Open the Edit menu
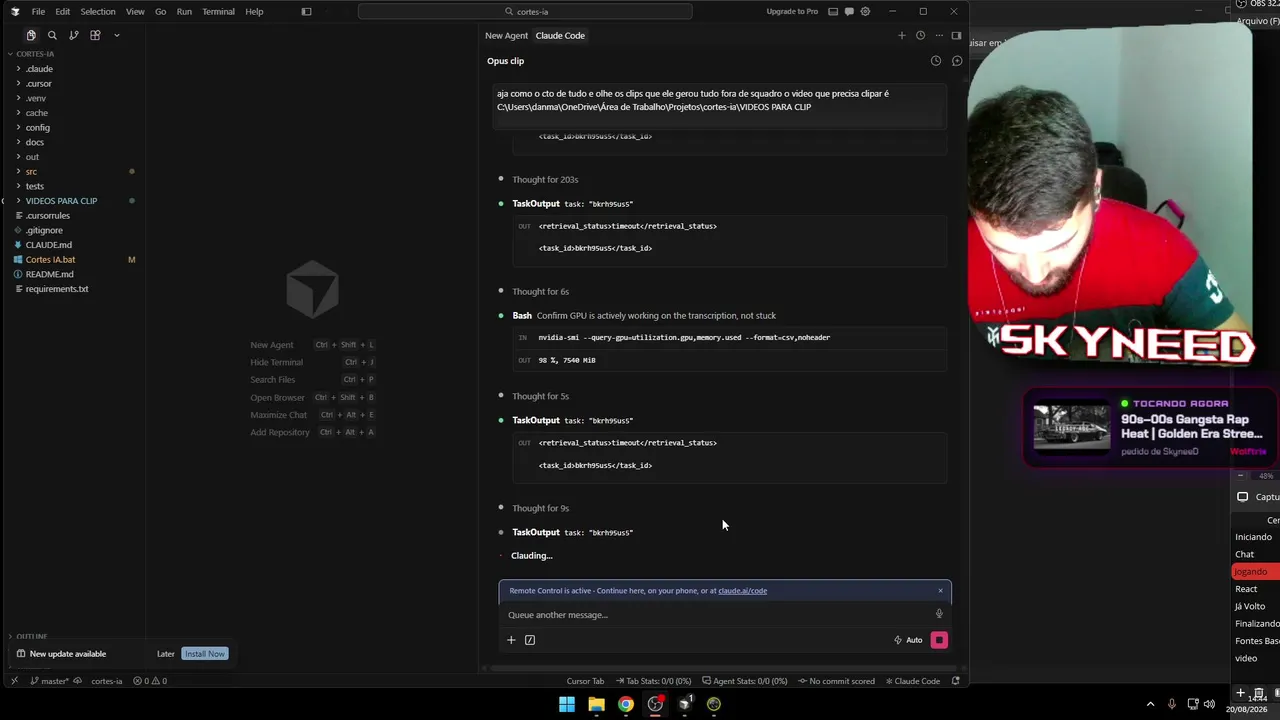 (62, 12)
